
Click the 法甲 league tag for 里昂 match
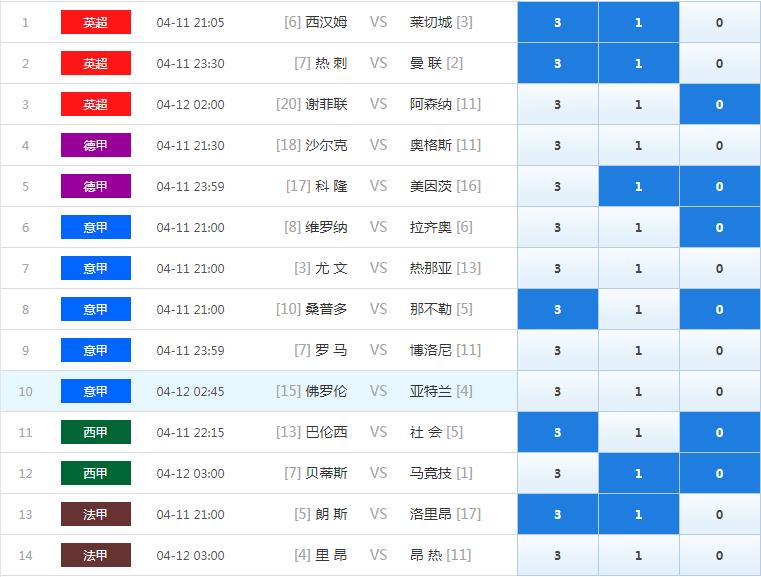pyautogui.click(x=96, y=555)
